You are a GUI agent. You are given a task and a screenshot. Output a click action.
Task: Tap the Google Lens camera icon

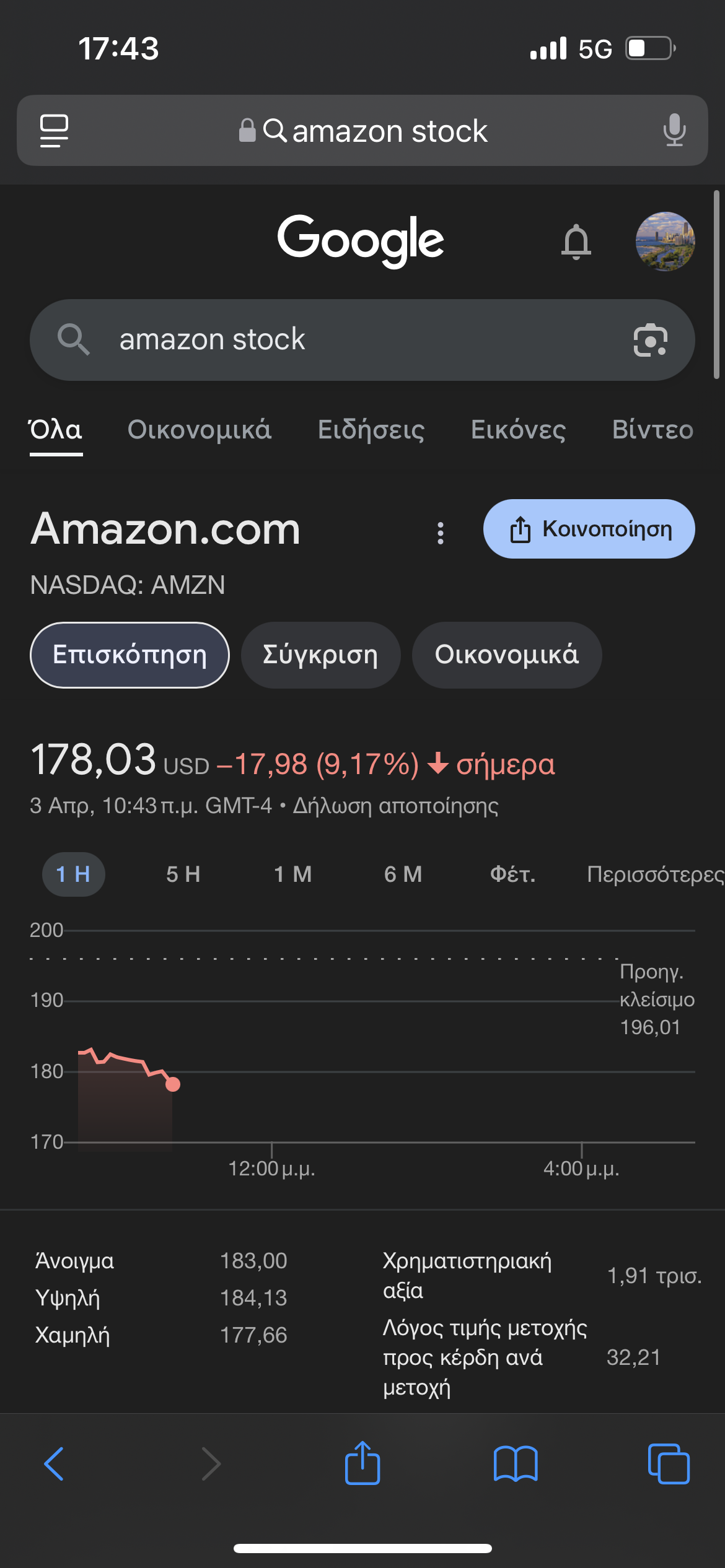[650, 340]
